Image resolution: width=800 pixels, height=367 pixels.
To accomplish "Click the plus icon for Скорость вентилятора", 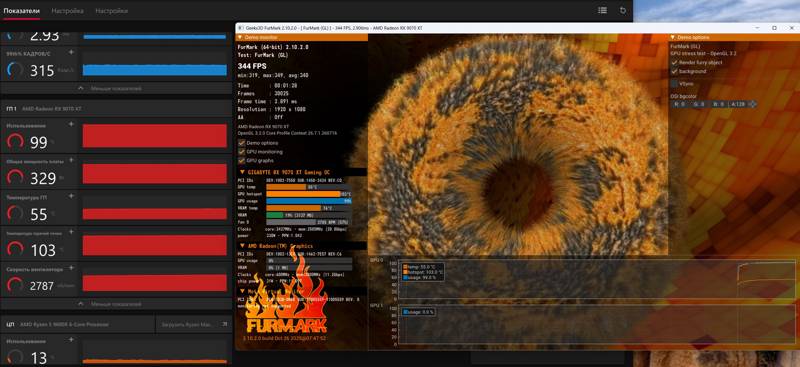I will pyautogui.click(x=71, y=267).
